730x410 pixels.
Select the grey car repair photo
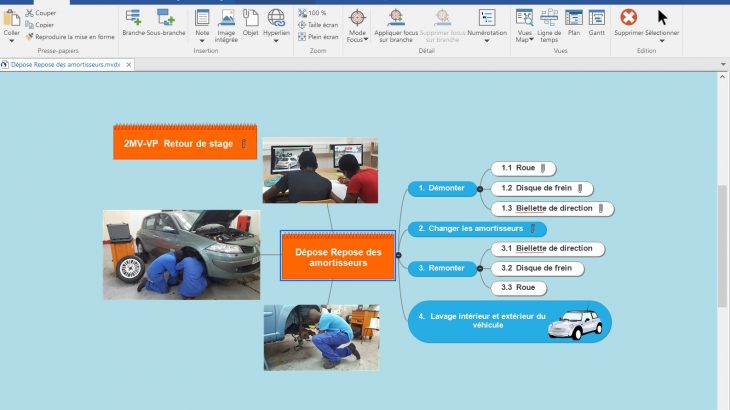pyautogui.click(x=181, y=254)
